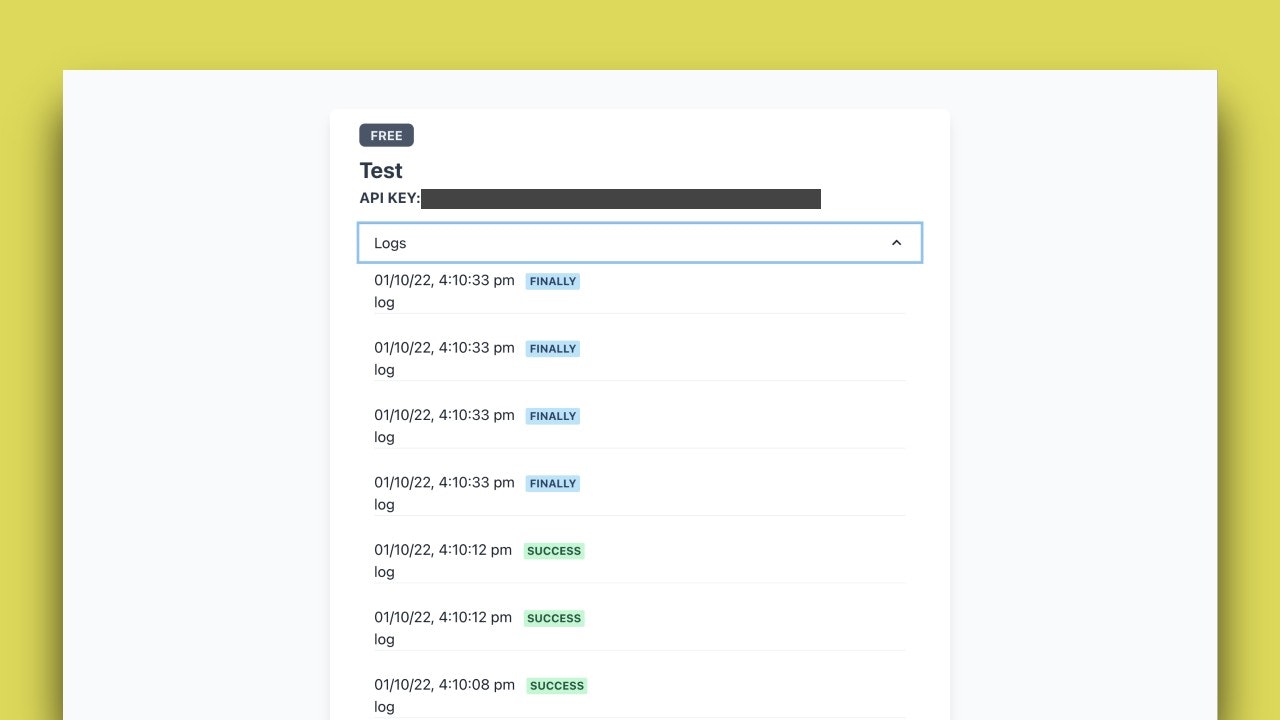Collapse the Logs panel

click(640, 242)
